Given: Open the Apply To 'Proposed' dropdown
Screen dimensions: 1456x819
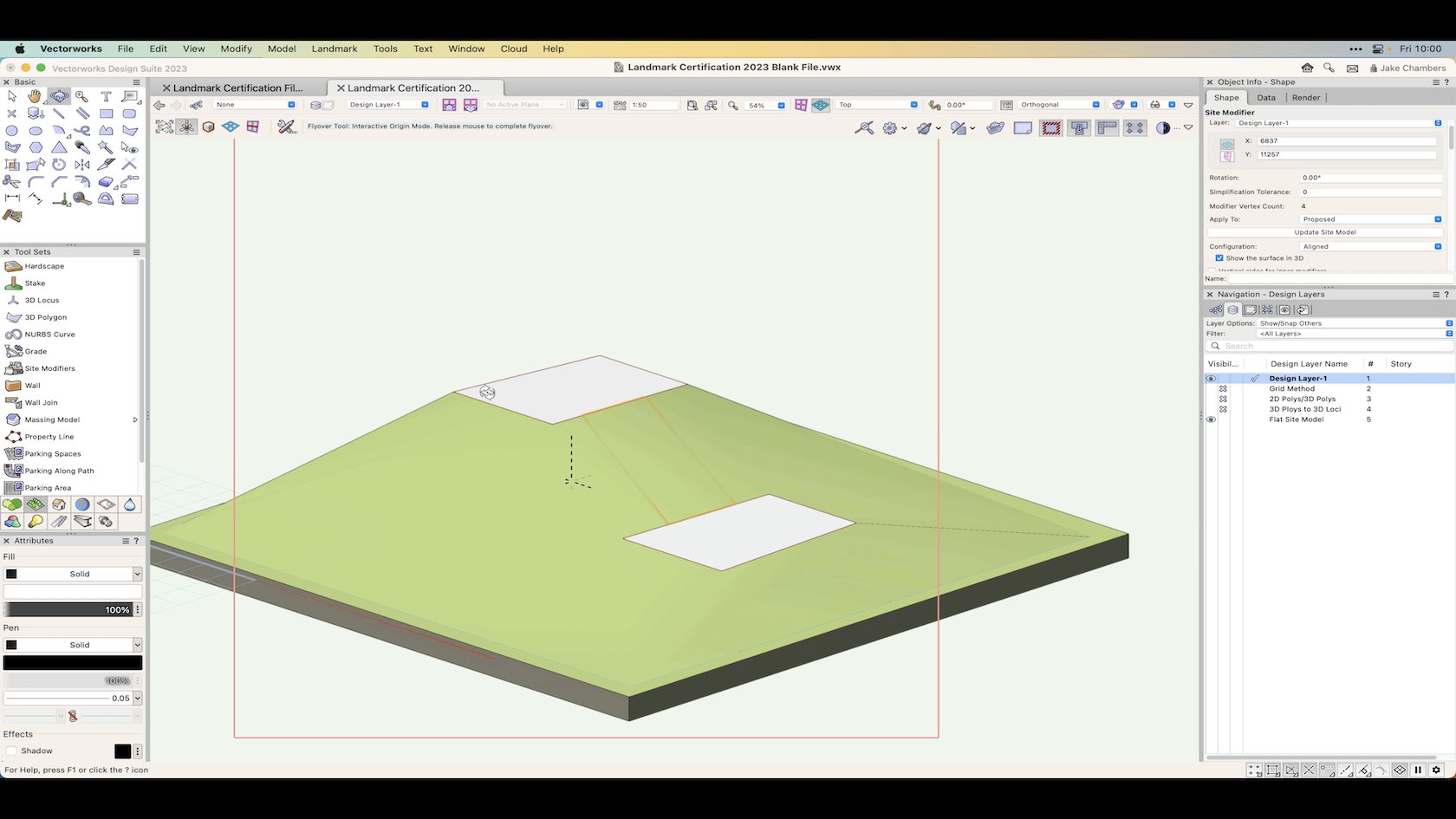Looking at the screenshot, I should point(1370,219).
